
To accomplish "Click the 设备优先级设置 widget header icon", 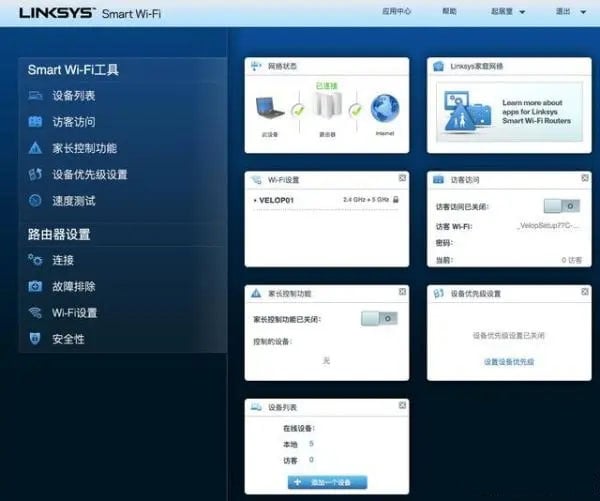I will click(x=439, y=294).
